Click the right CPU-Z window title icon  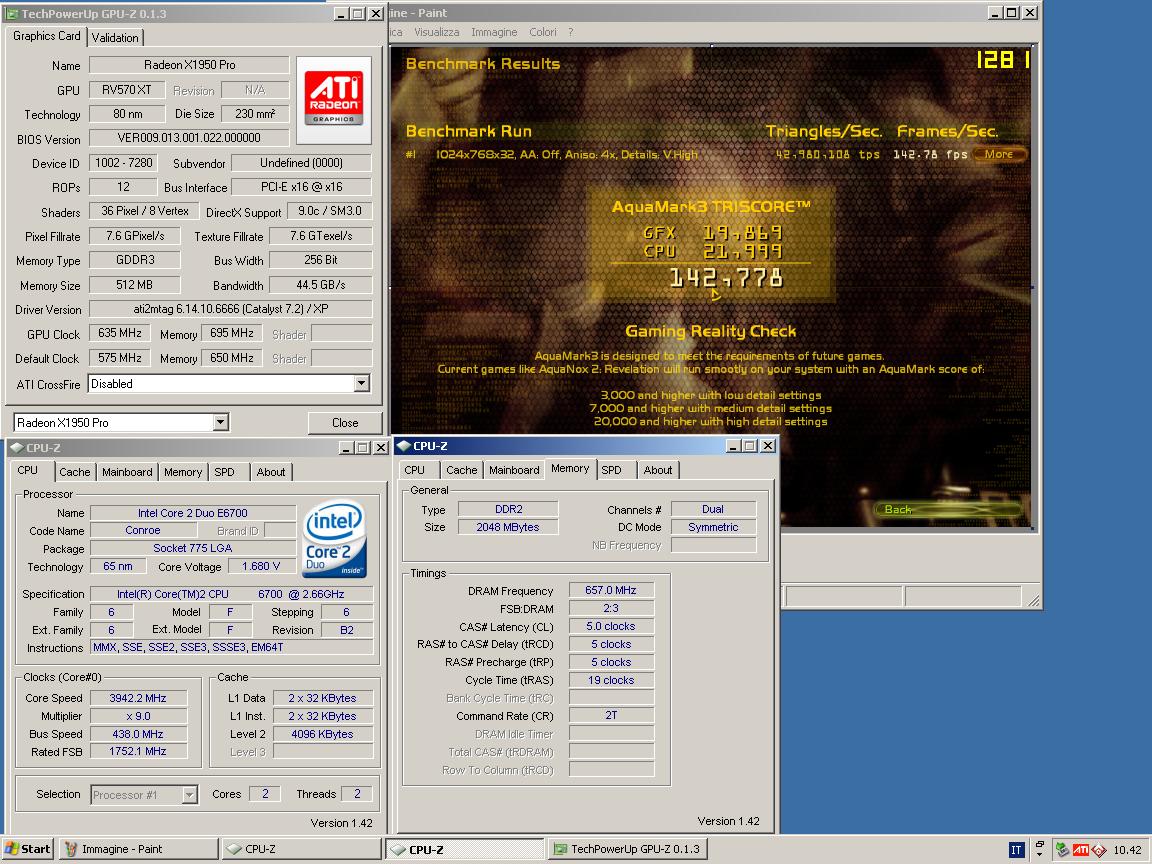click(404, 446)
